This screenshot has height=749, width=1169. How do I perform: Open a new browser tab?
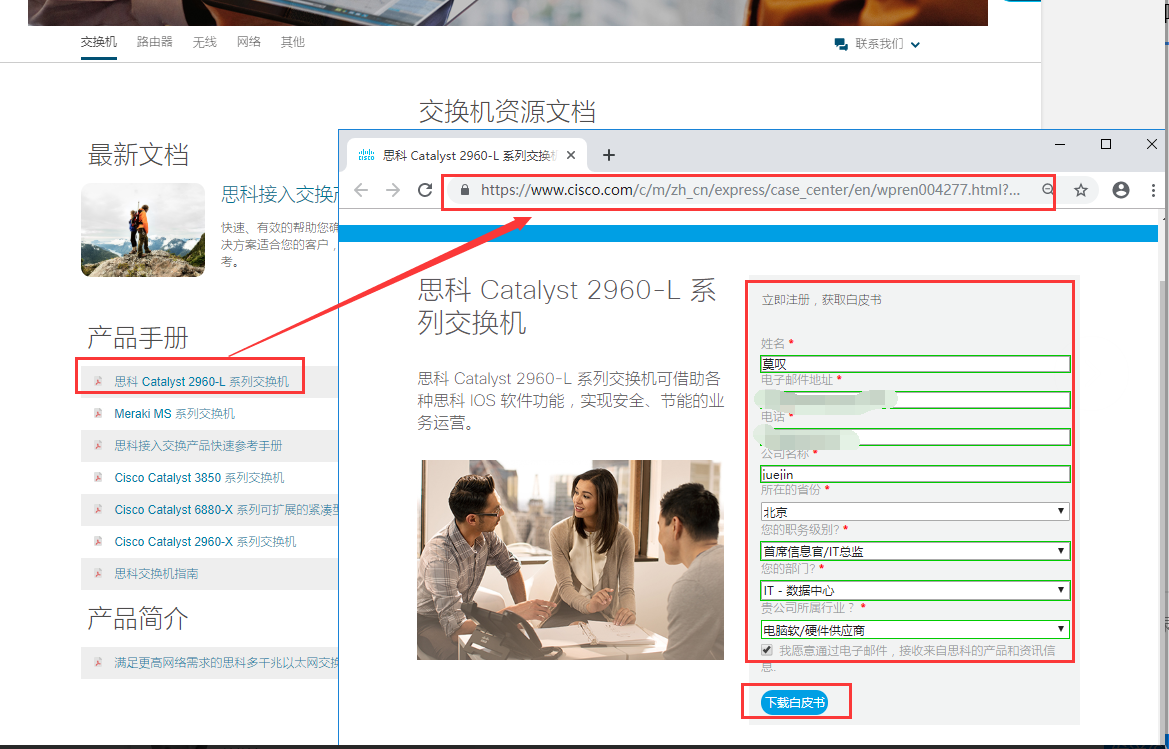pos(609,155)
